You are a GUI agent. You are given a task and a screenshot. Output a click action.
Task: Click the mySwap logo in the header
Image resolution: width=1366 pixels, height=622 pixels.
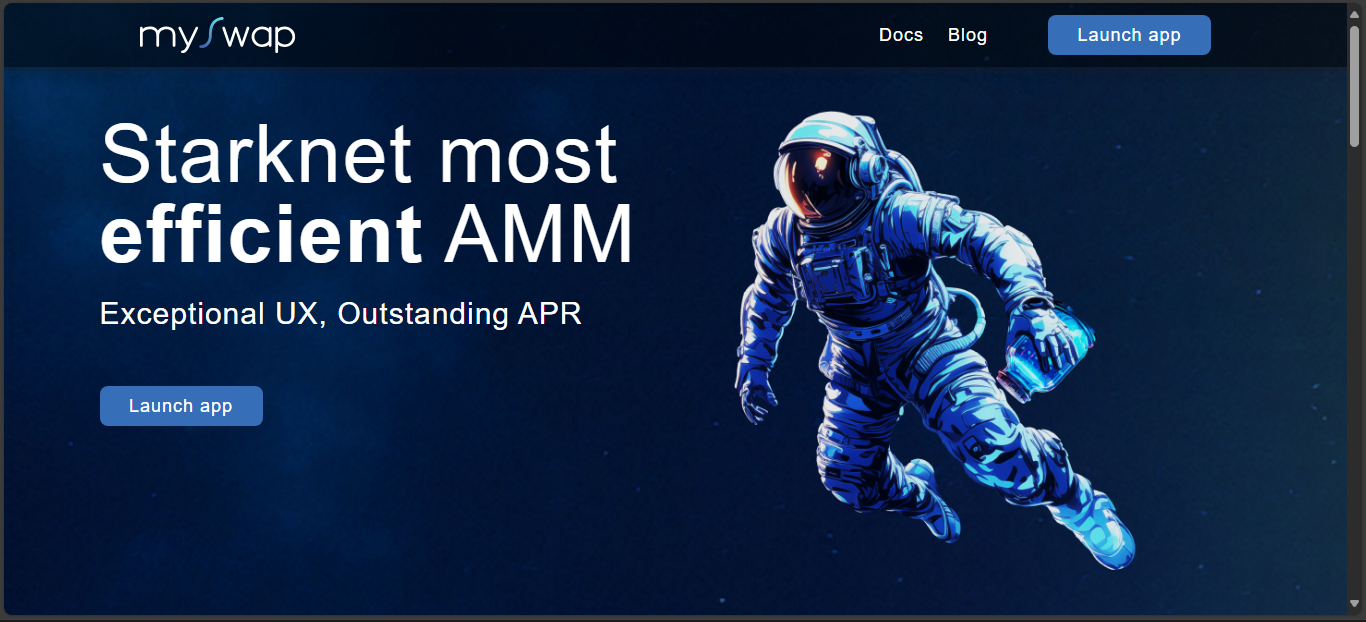pos(217,36)
